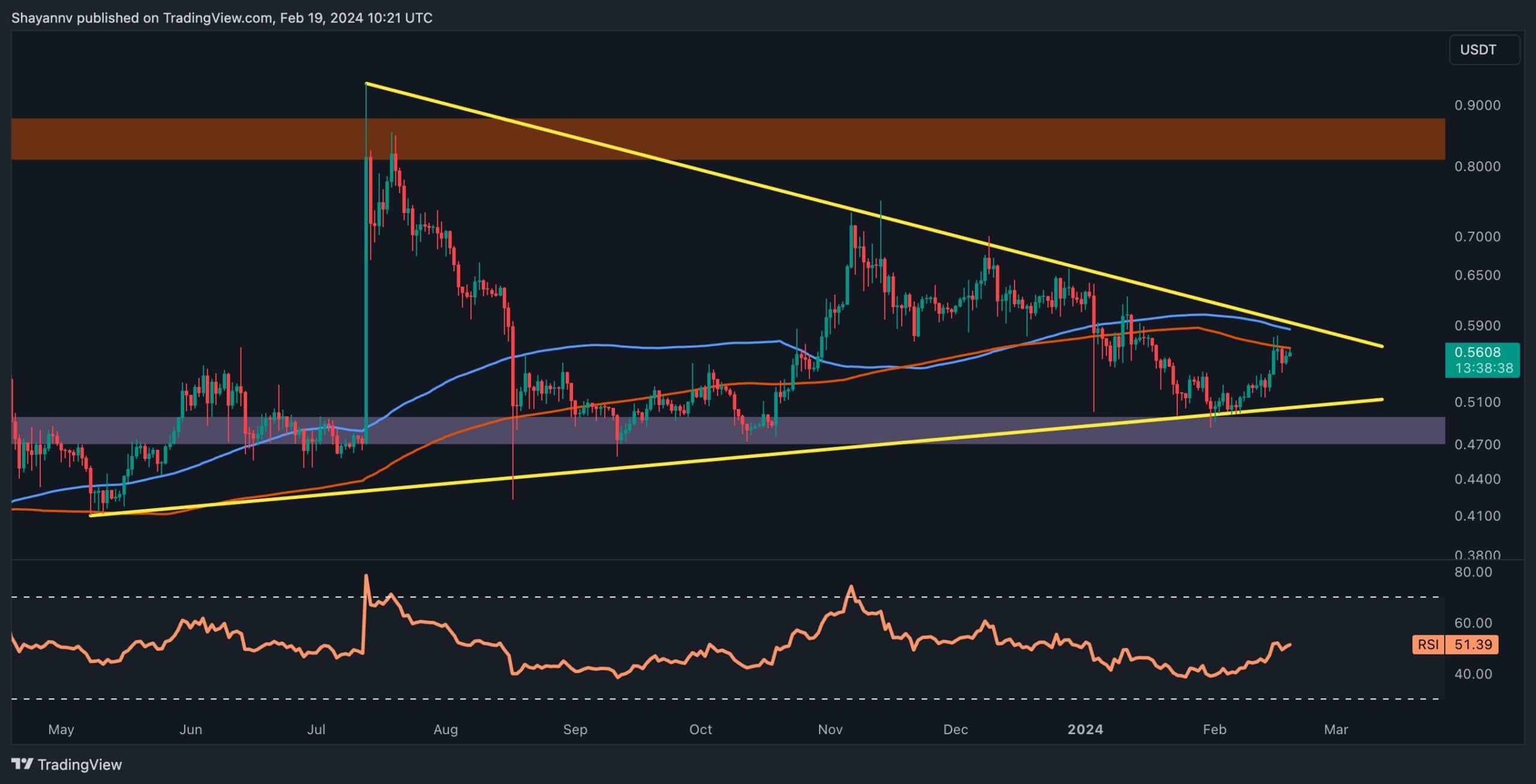
Task: Click the TradingView wordmark text
Action: click(x=79, y=765)
